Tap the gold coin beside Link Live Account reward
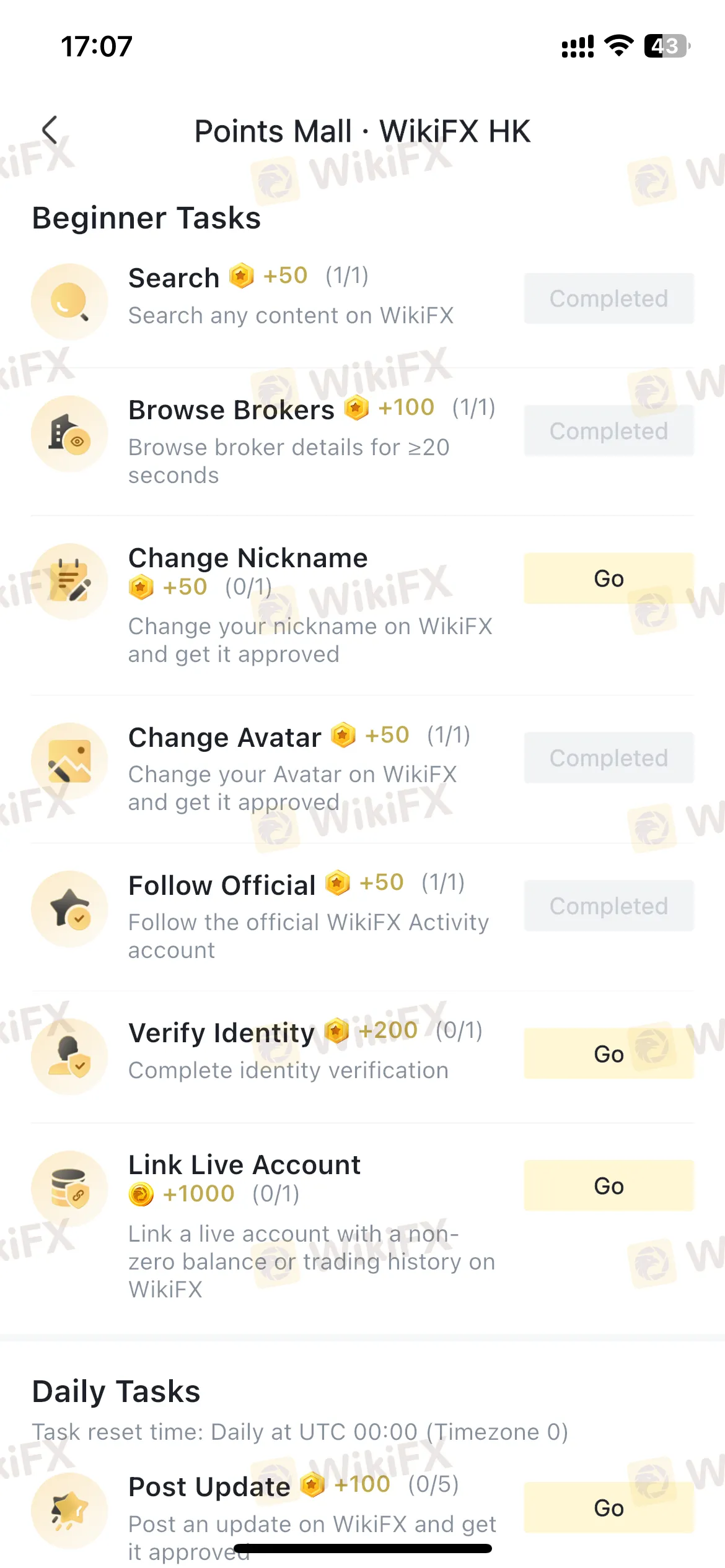 point(141,1194)
